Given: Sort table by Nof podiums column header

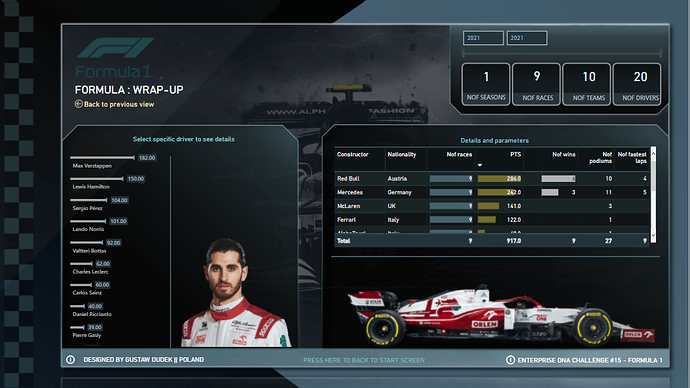Looking at the screenshot, I should pyautogui.click(x=601, y=157).
